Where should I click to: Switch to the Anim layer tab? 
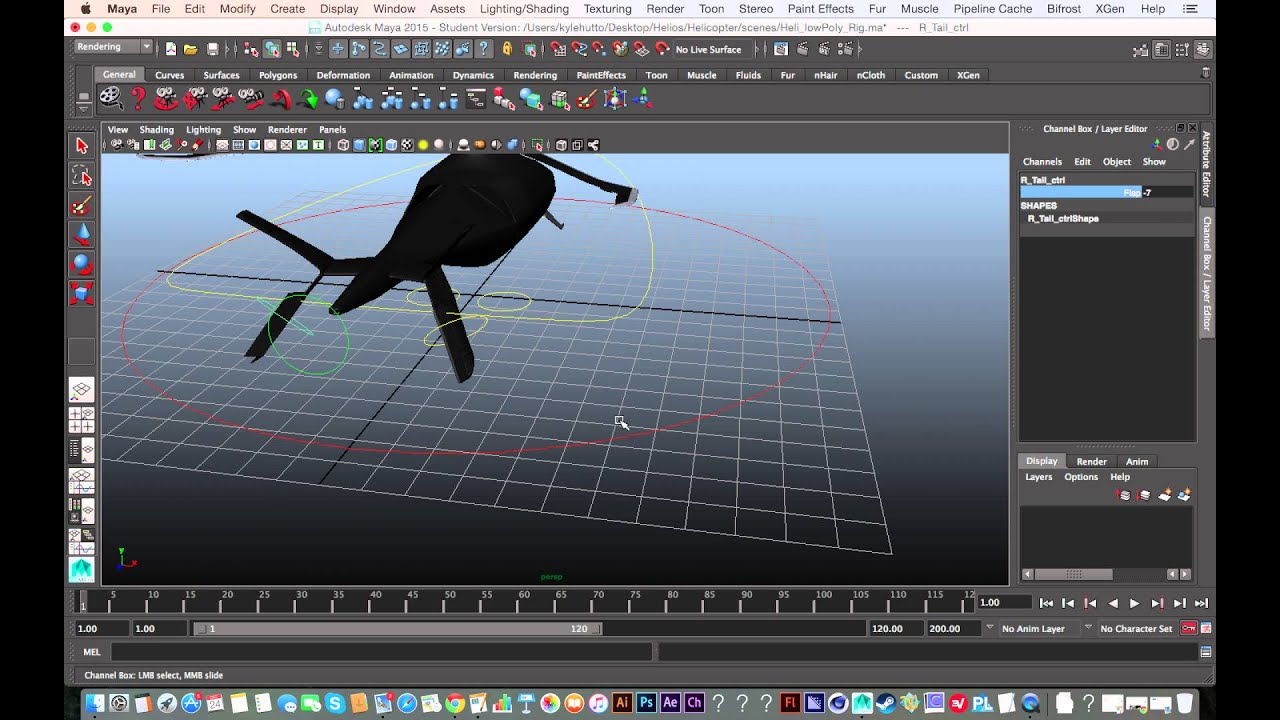tap(1137, 461)
